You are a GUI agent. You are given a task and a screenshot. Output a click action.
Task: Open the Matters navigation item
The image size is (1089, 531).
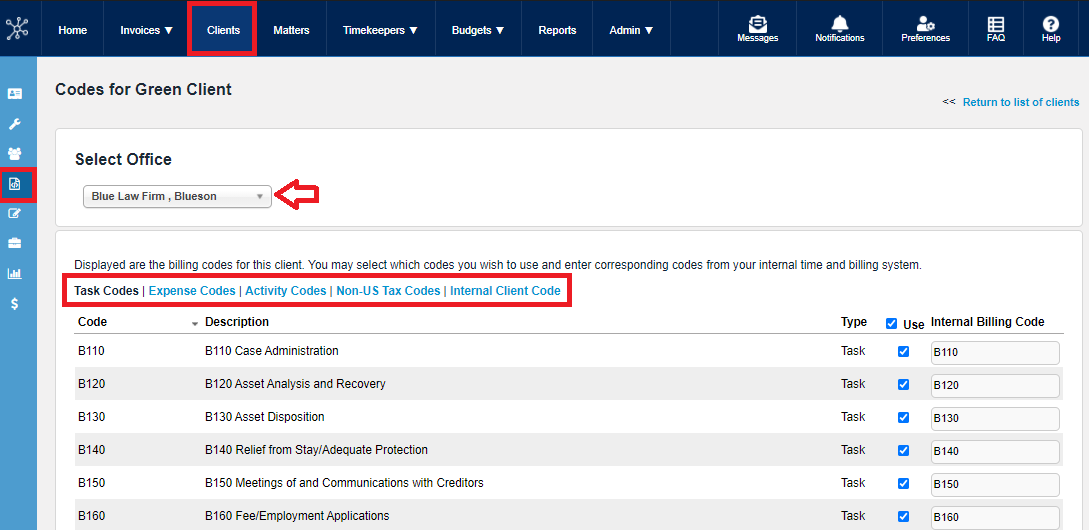pyautogui.click(x=291, y=30)
